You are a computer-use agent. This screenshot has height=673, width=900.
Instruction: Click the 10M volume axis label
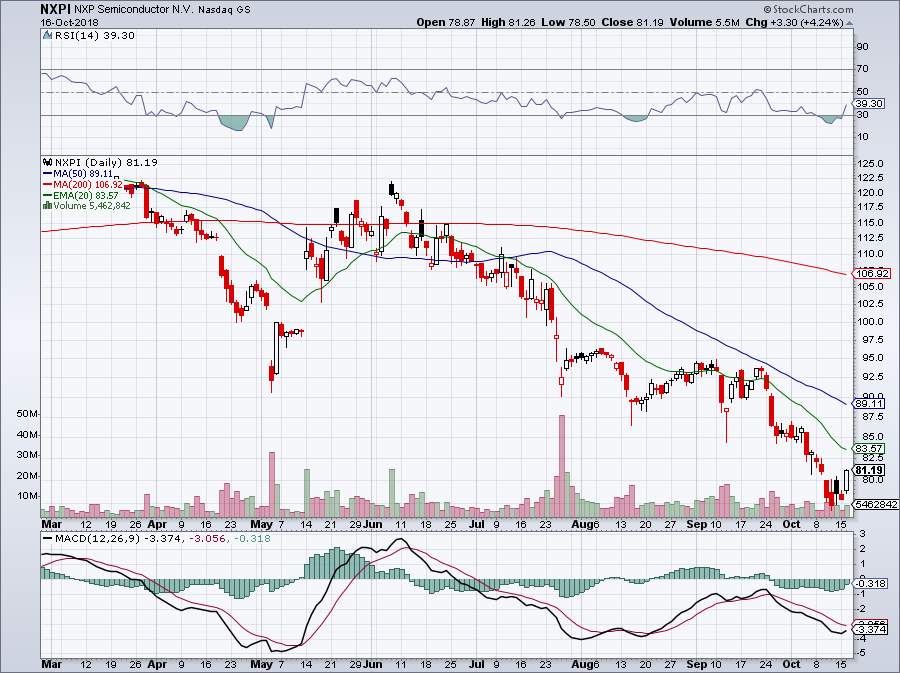pyautogui.click(x=28, y=496)
